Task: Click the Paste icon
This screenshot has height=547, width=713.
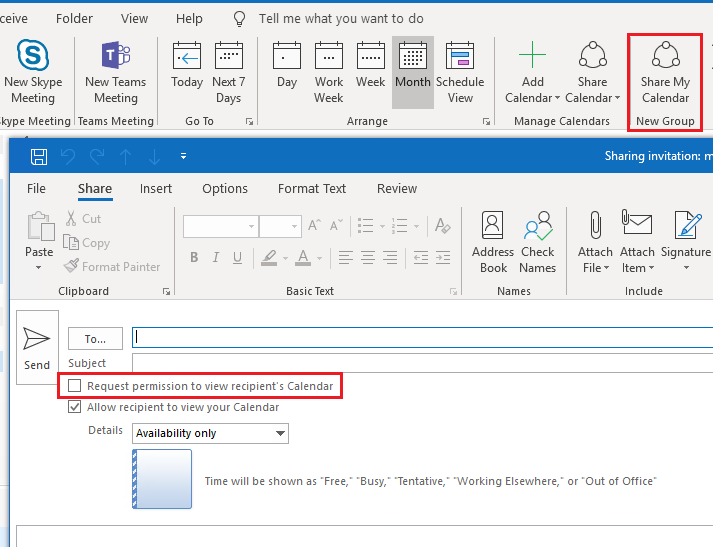Action: point(40,226)
